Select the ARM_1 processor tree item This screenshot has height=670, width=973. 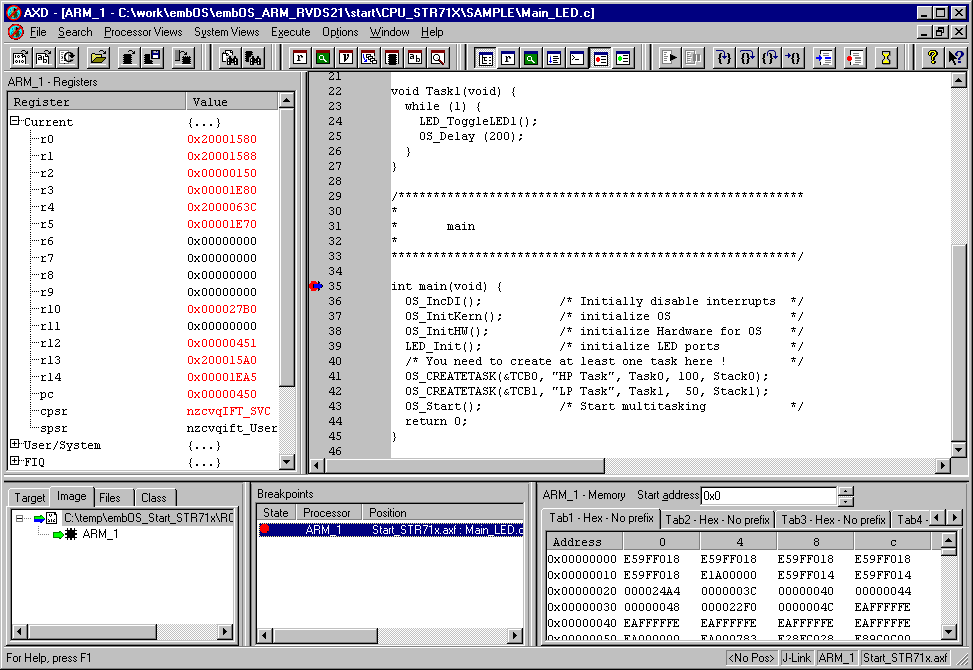99,534
